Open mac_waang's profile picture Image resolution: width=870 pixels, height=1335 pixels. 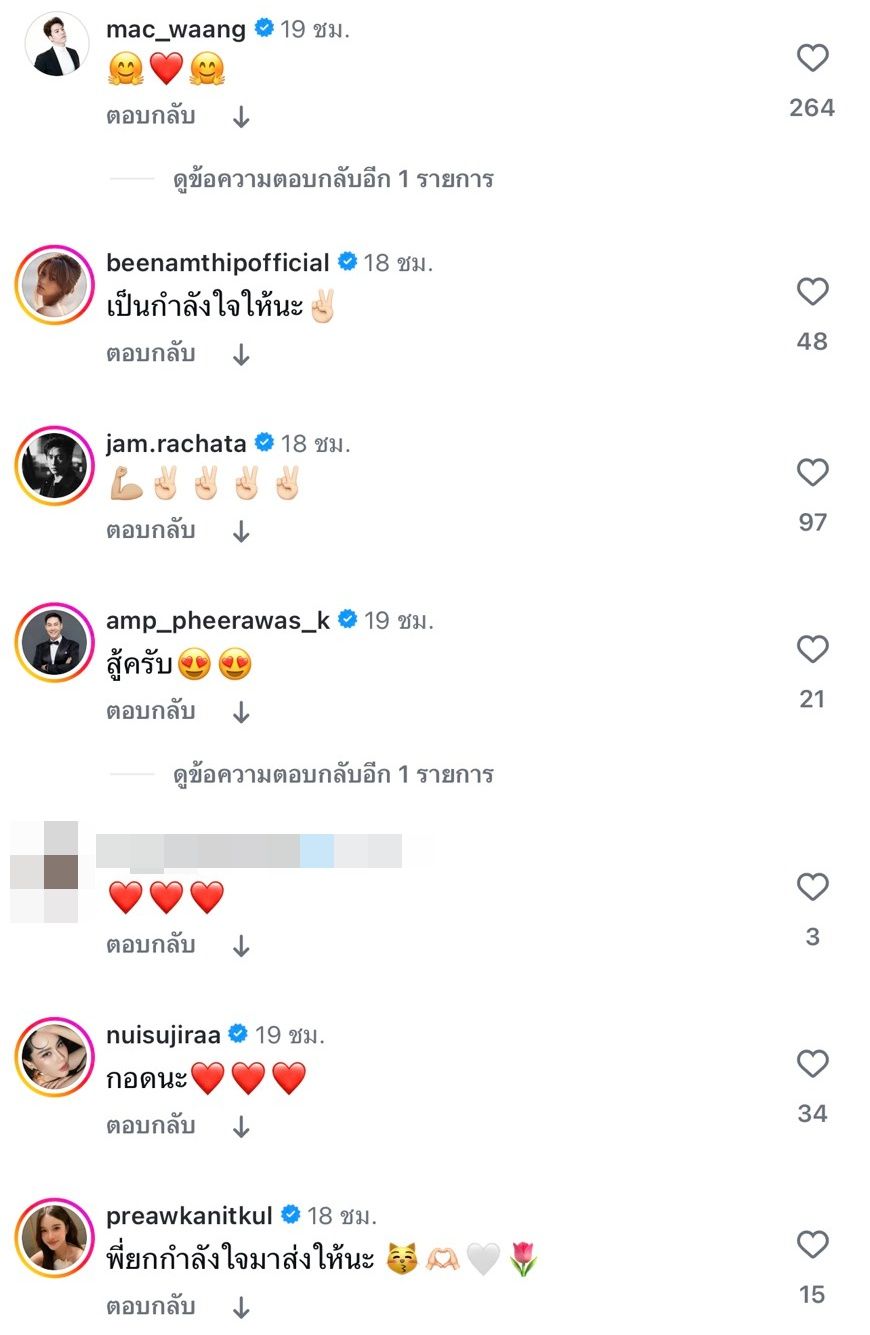[x=56, y=44]
